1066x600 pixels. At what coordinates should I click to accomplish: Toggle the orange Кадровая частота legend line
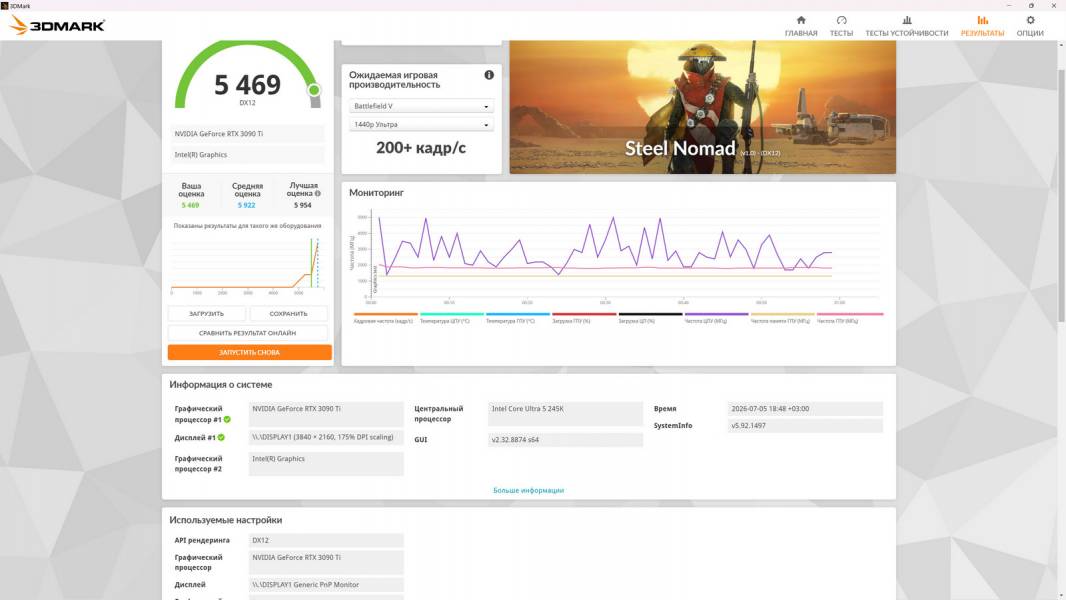pyautogui.click(x=385, y=315)
